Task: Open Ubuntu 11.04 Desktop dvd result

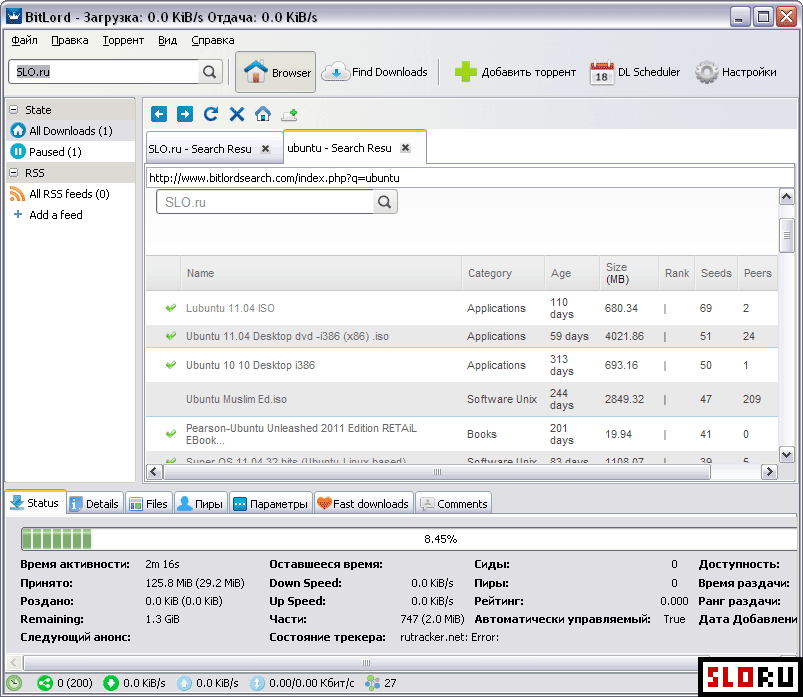Action: [x=287, y=336]
